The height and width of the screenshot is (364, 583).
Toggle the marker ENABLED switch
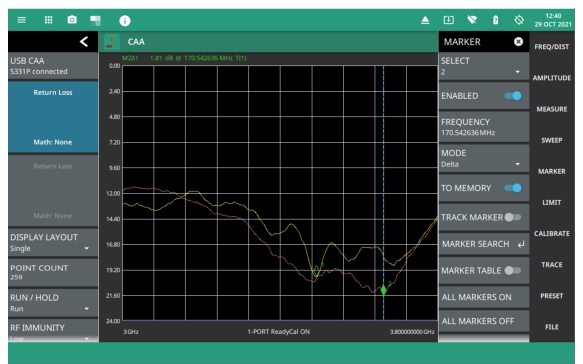(513, 96)
